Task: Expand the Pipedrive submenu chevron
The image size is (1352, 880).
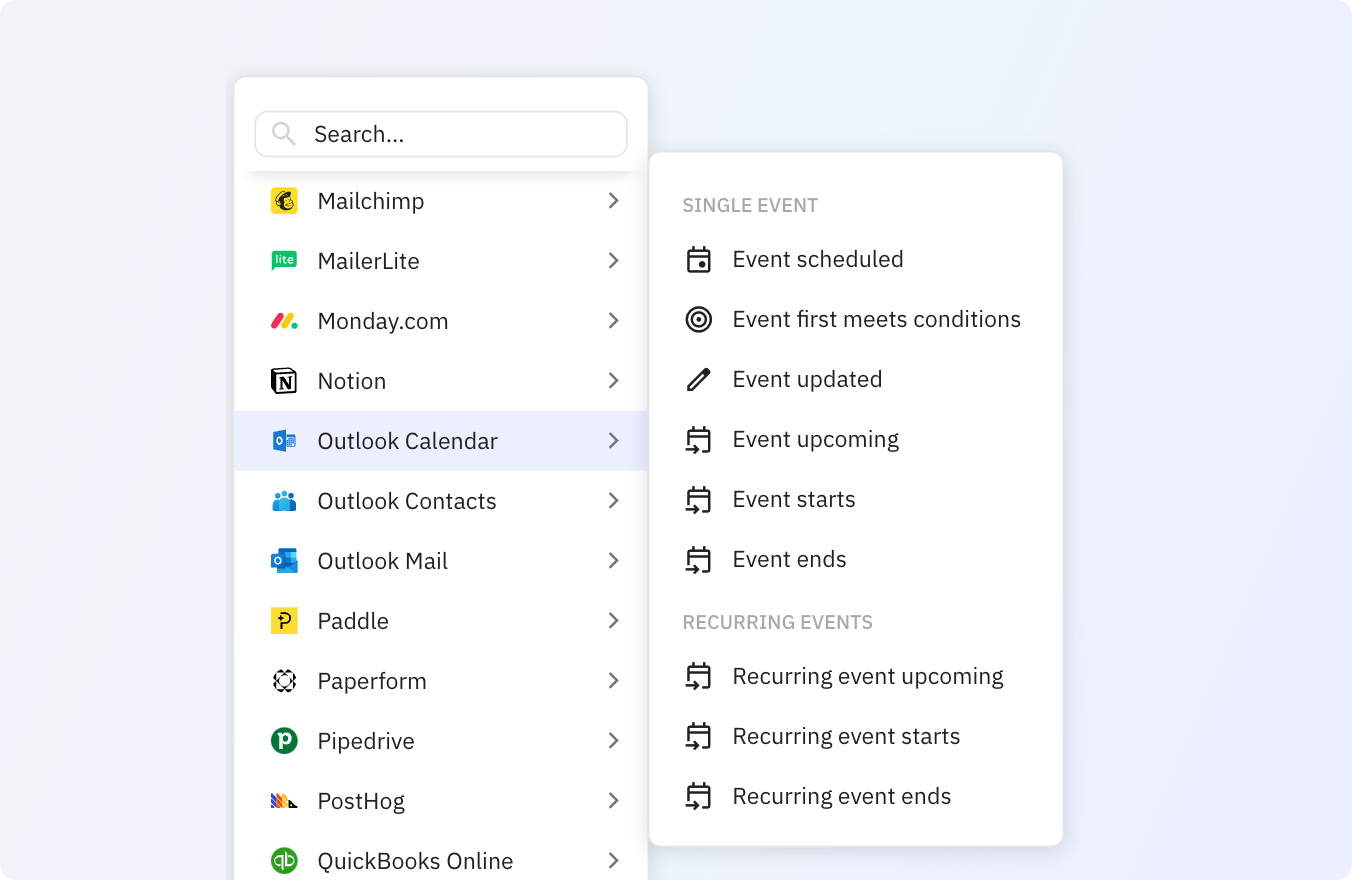Action: point(614,741)
